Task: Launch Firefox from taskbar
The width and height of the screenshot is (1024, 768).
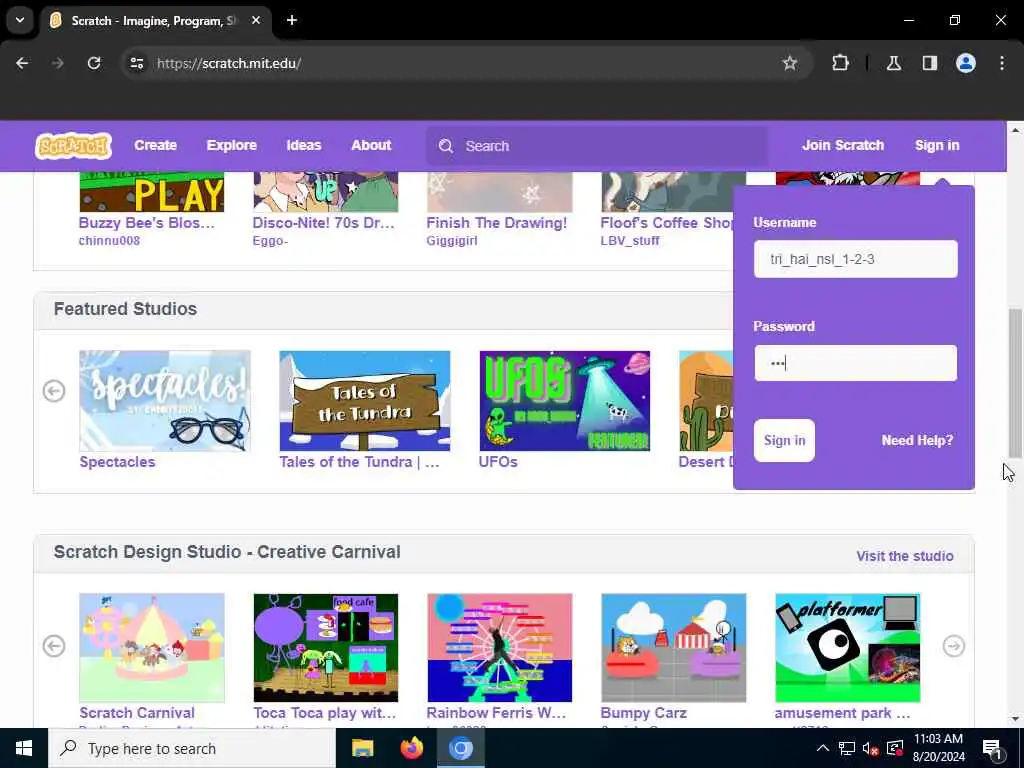Action: coord(411,748)
